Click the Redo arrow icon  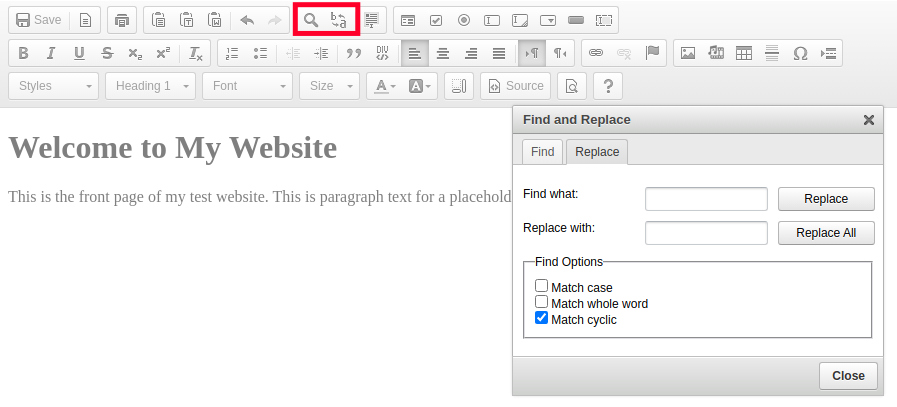(x=275, y=20)
